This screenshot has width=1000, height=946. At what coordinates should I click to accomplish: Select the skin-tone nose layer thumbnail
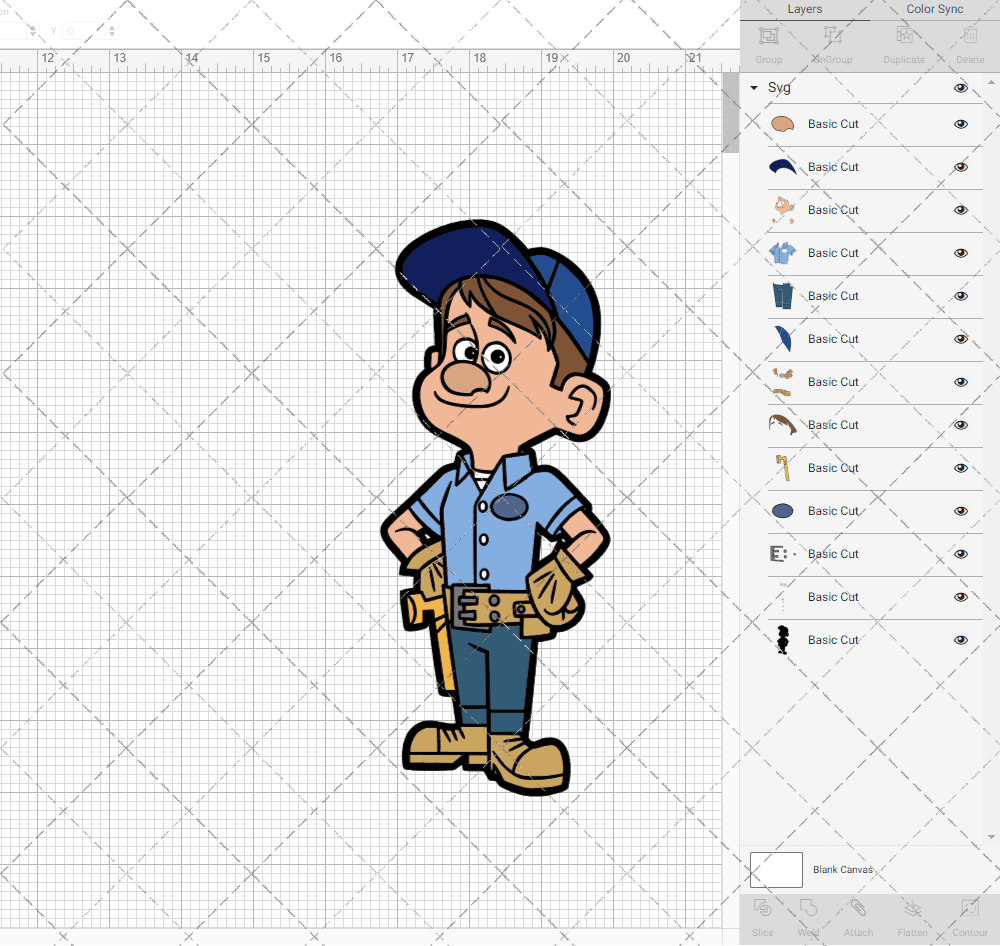[782, 124]
